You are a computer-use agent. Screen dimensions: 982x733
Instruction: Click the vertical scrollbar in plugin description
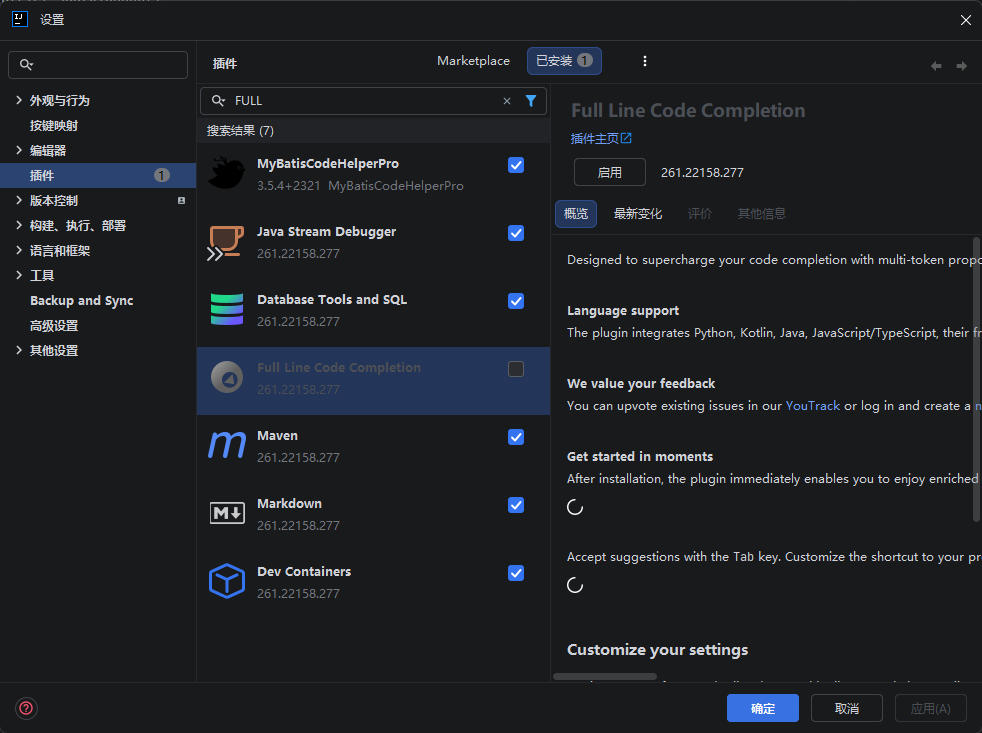976,379
